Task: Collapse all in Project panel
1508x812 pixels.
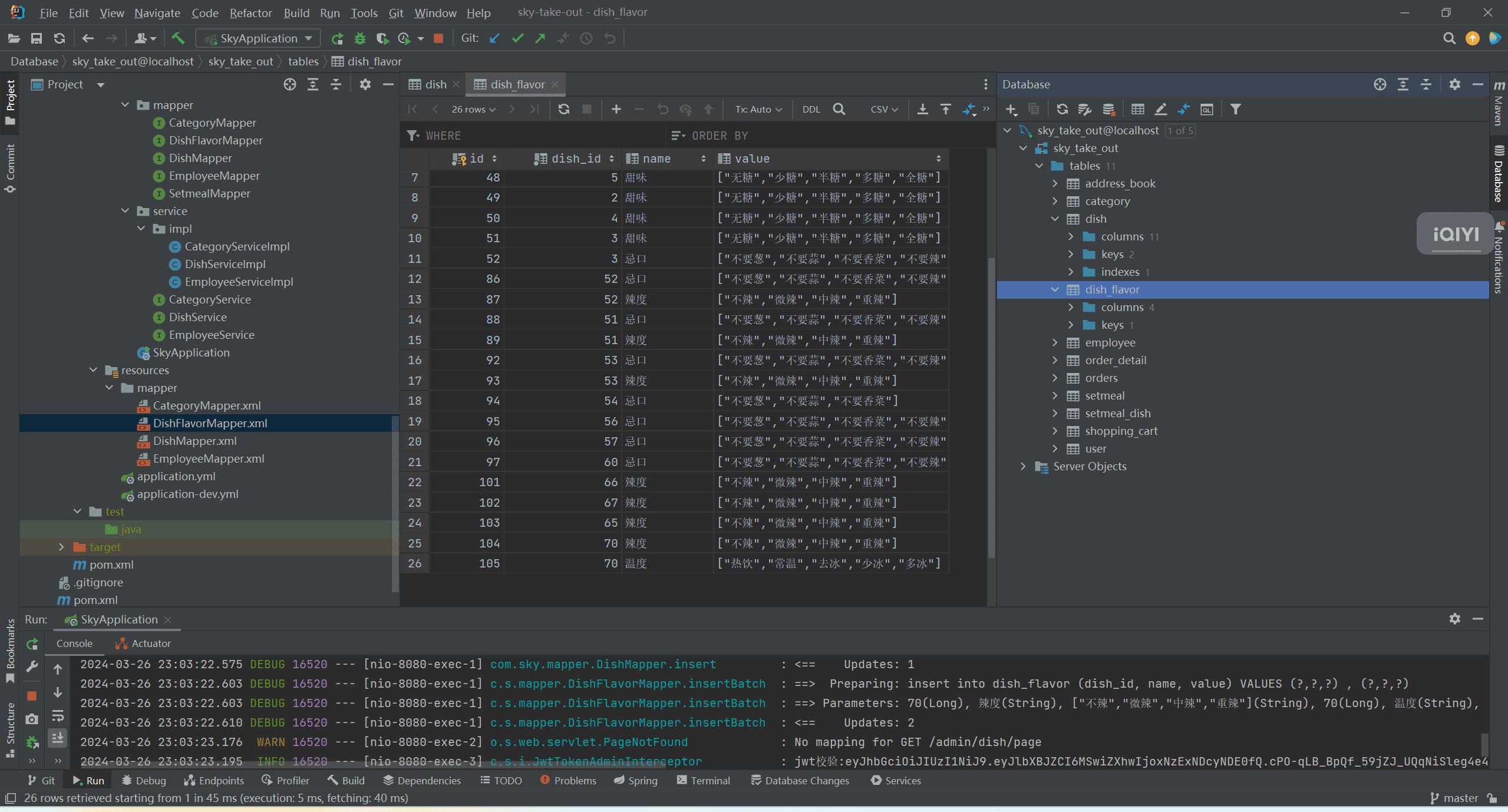Action: (336, 84)
